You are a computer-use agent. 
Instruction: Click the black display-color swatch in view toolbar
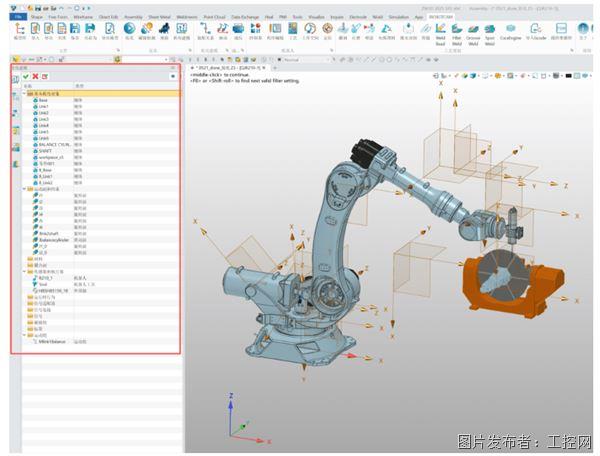568,76
